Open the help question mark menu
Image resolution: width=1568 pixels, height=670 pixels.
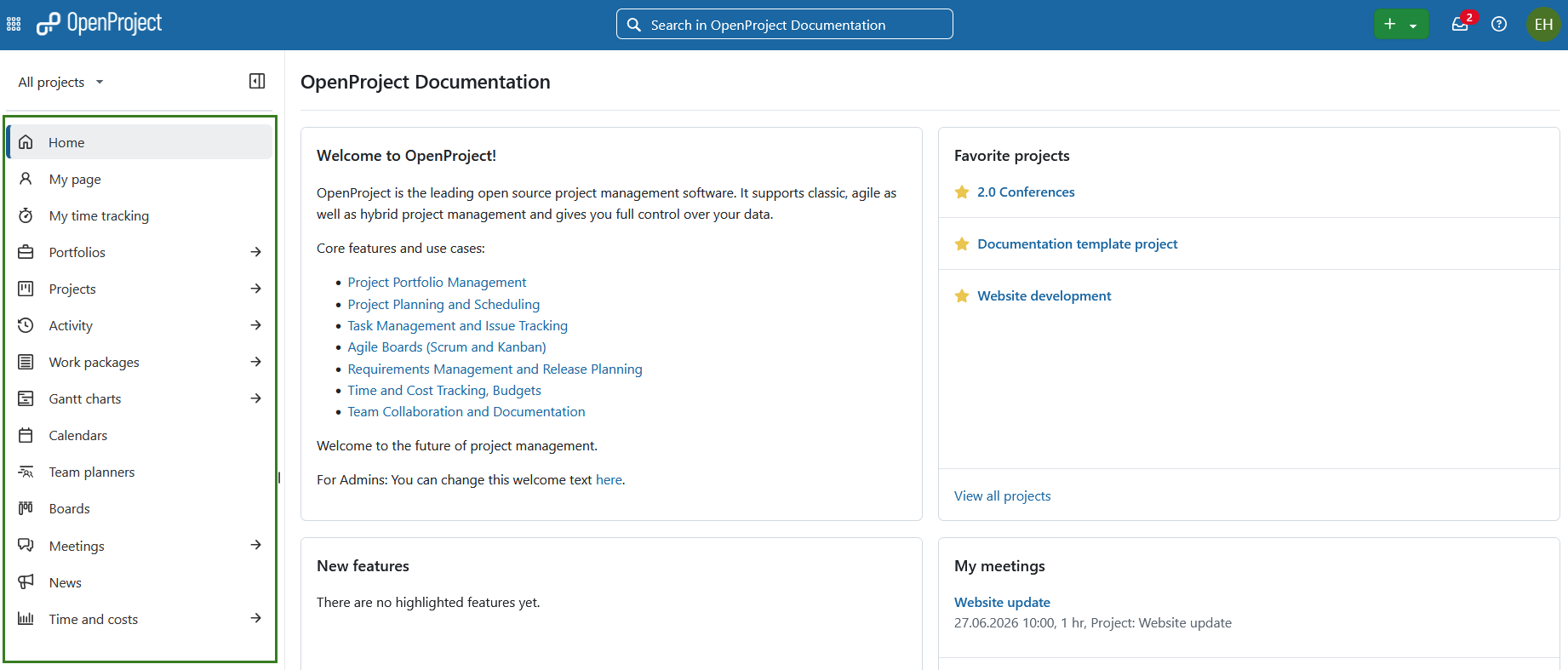click(x=1499, y=25)
